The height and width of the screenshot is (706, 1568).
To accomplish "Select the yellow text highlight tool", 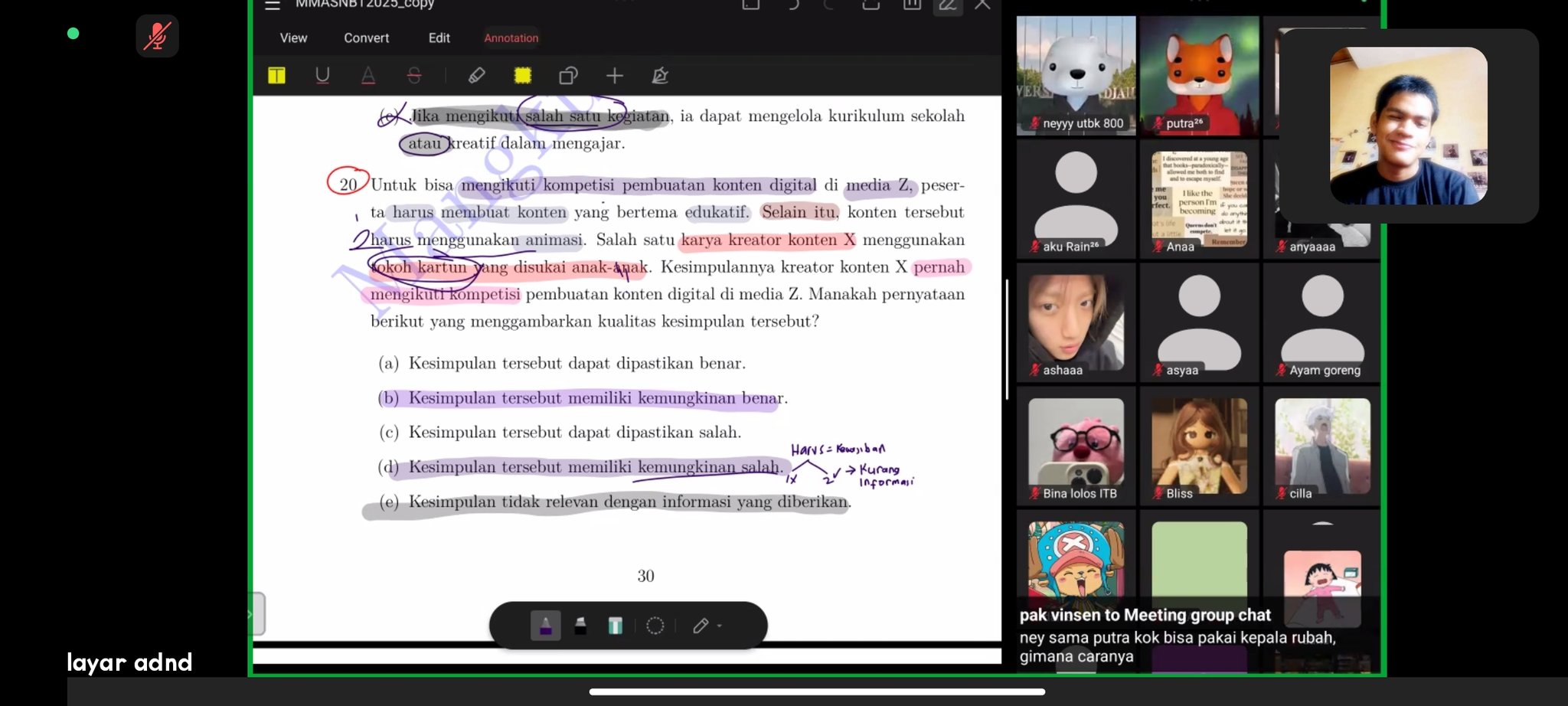I will [x=277, y=75].
